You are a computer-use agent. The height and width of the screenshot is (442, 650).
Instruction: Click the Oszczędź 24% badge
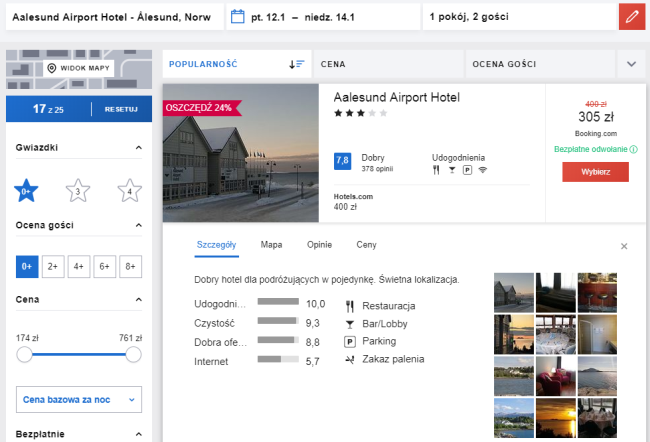pyautogui.click(x=201, y=108)
